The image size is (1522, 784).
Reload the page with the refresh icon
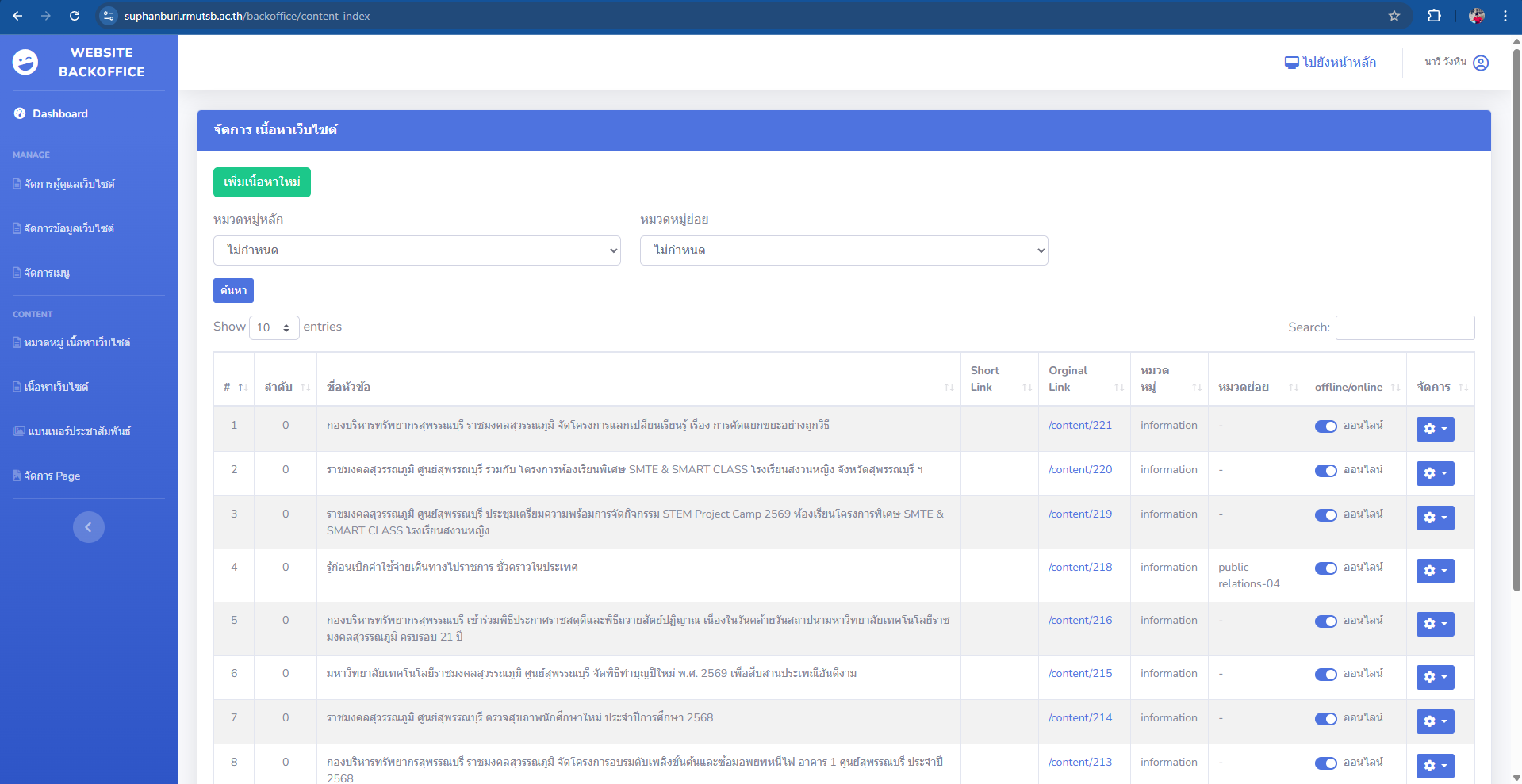point(75,16)
